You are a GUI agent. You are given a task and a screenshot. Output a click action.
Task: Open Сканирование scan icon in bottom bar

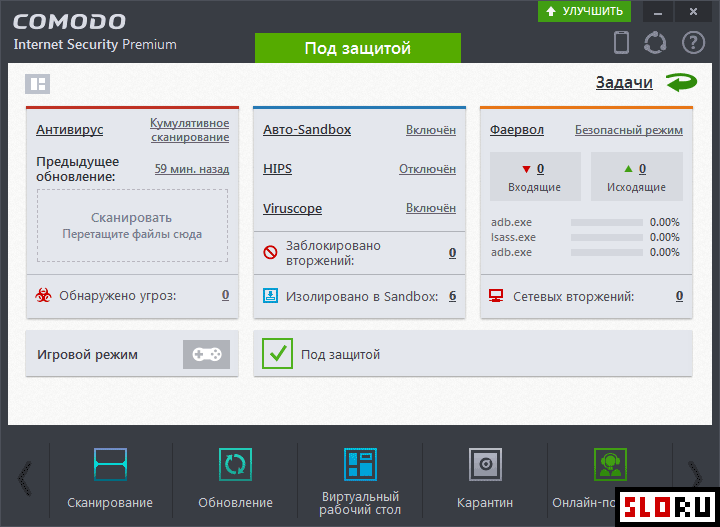[x=110, y=464]
